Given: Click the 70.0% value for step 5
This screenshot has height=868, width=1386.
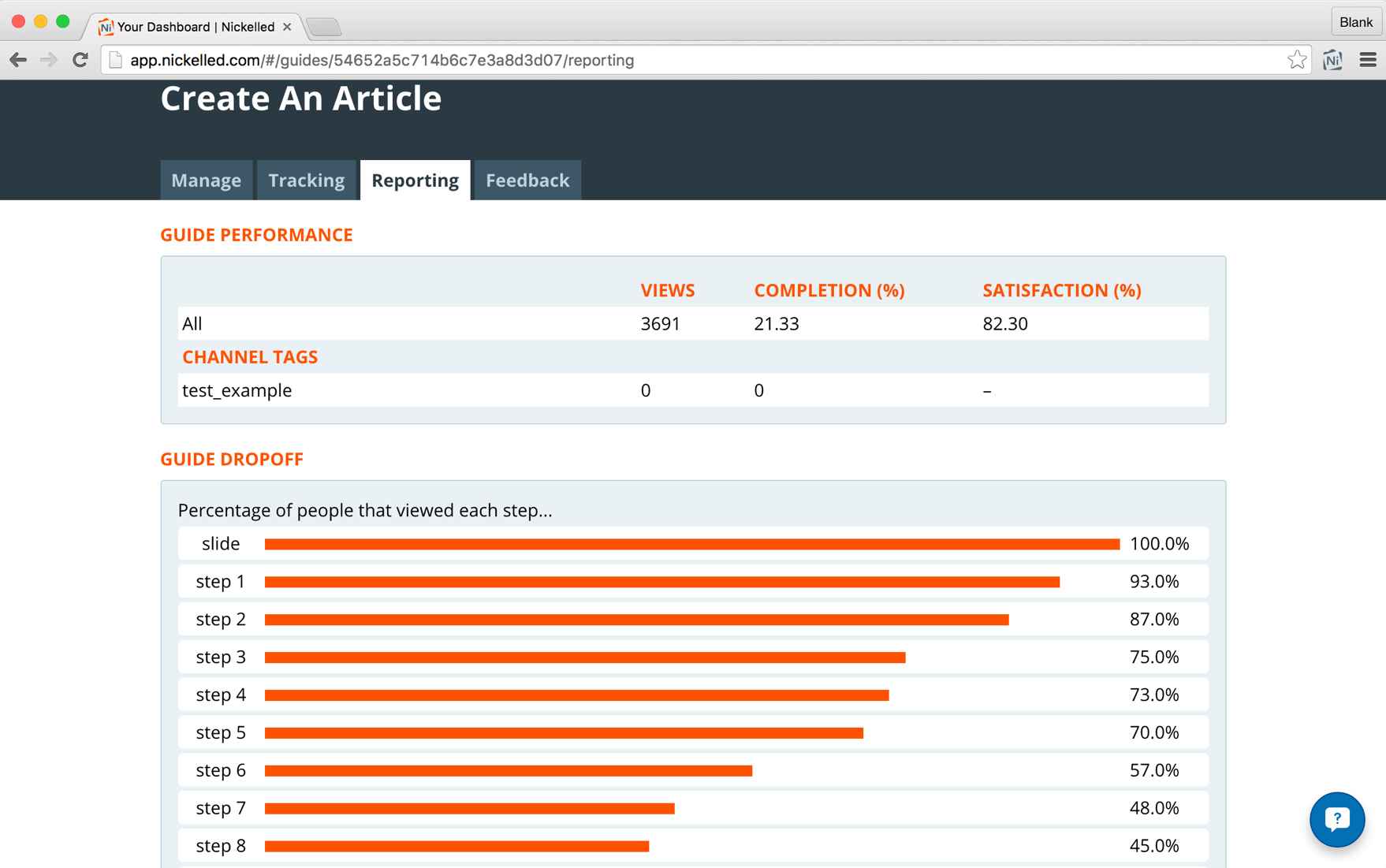Looking at the screenshot, I should (1154, 733).
